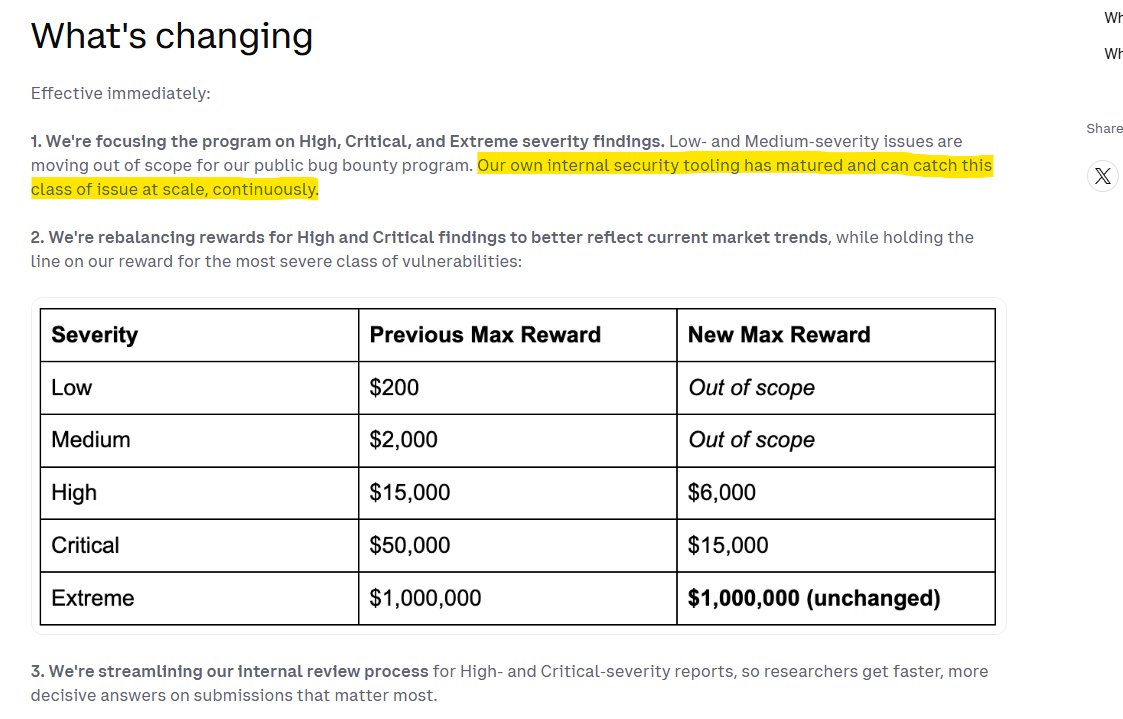Screen dimensions: 1123x719
Task: Click 'Out of scope' in the Medium row
Action: tap(751, 440)
